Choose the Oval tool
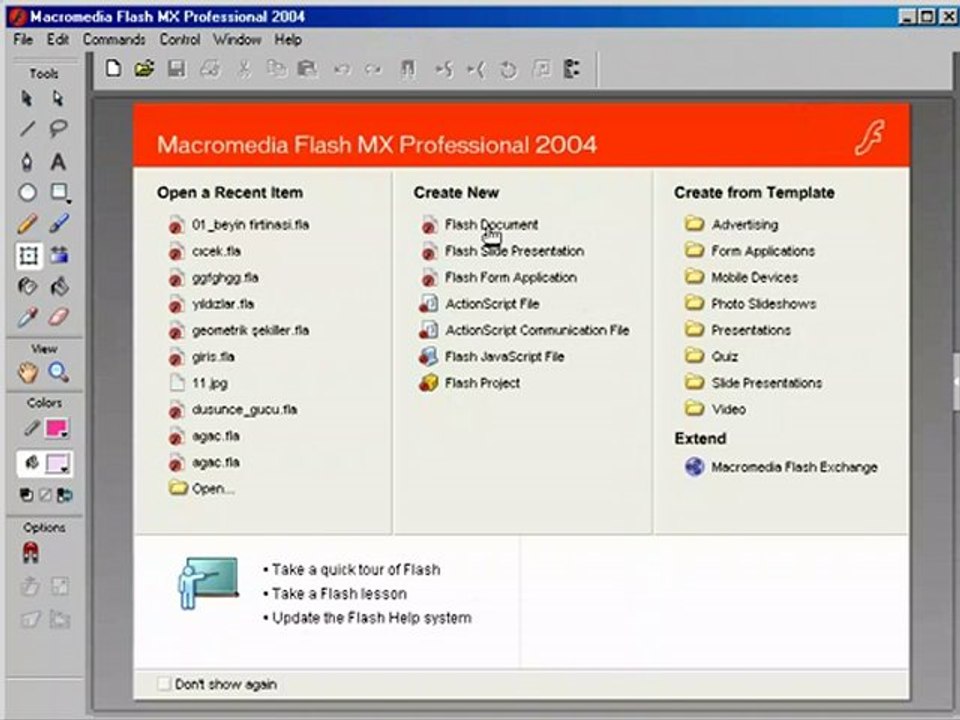 tap(28, 193)
